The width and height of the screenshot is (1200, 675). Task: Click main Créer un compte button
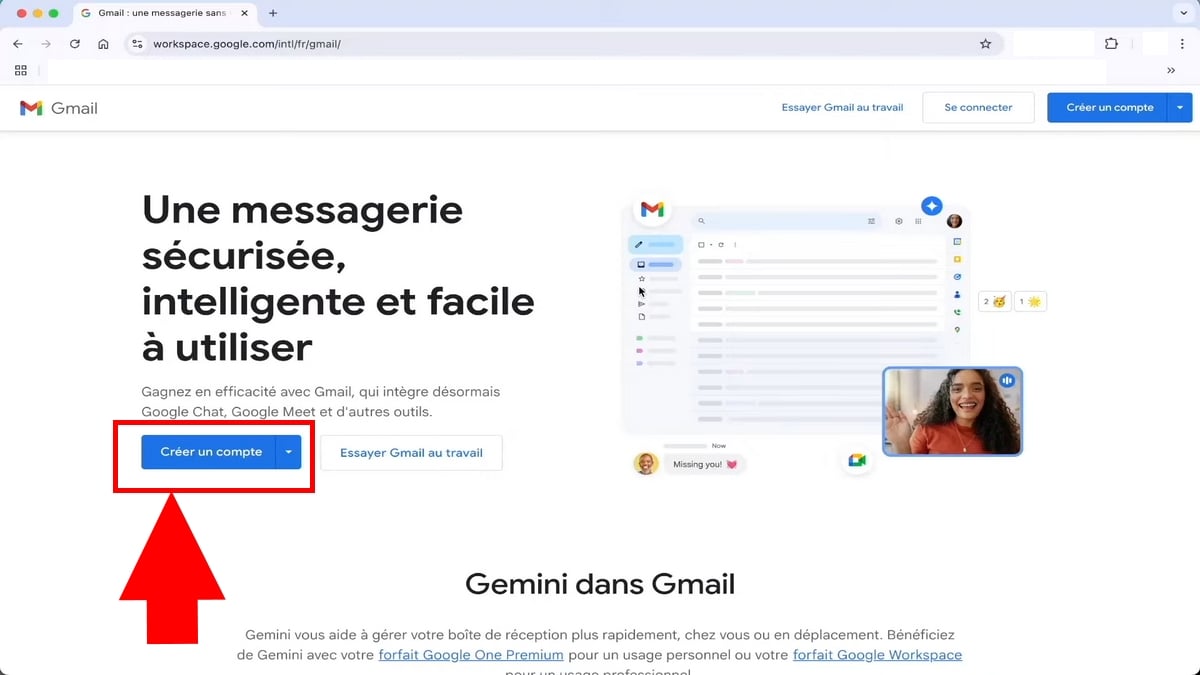click(x=208, y=452)
